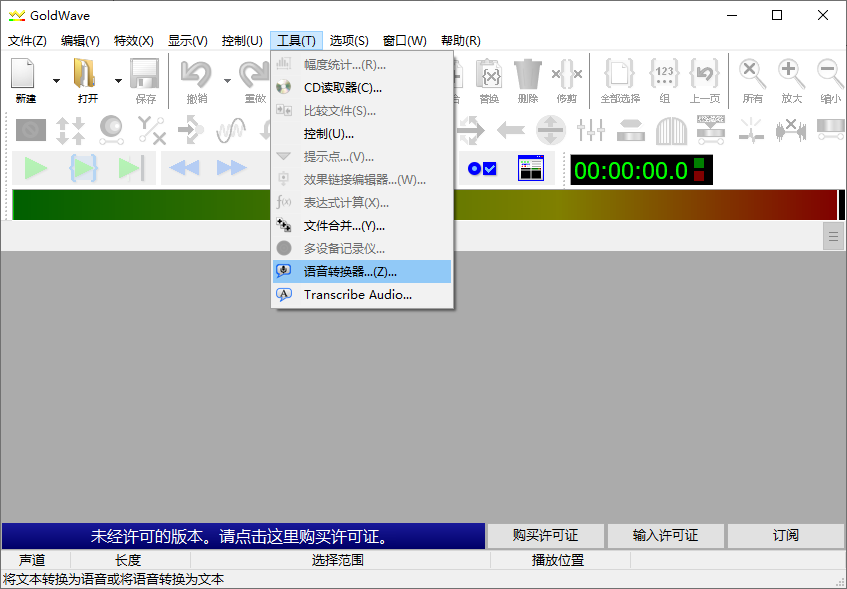847x589 pixels.
Task: Click the 订阅 subscribe button
Action: pos(786,536)
